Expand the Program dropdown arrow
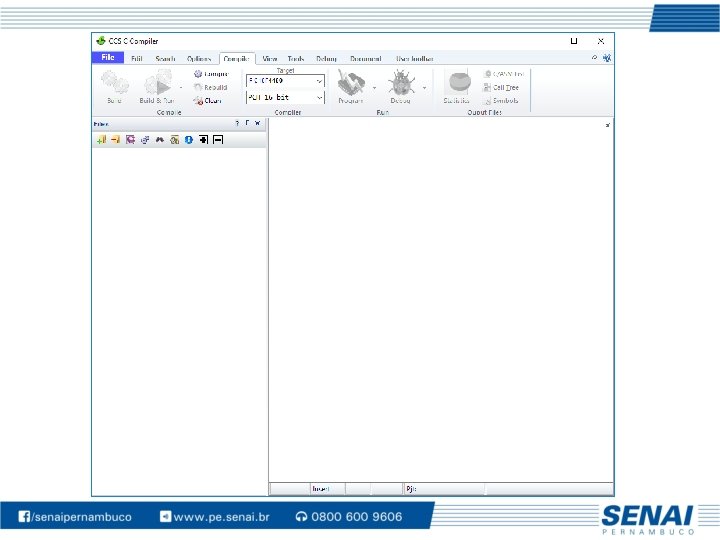This screenshot has height=540, width=720. pos(374,87)
